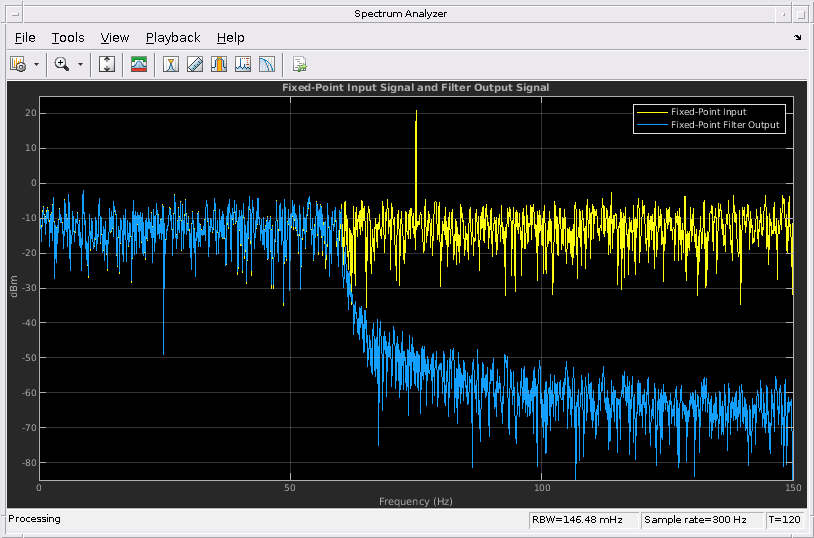This screenshot has height=538, width=814.
Task: Open the Distortion Measurements icon
Action: click(243, 64)
